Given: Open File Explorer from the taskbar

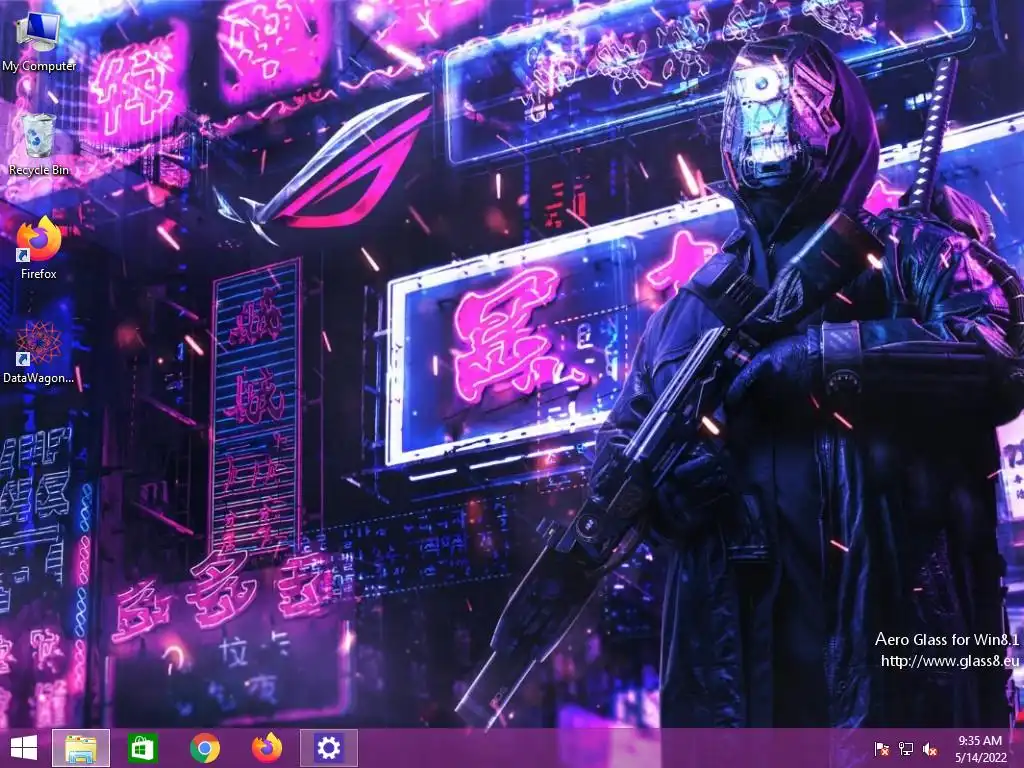Looking at the screenshot, I should [x=81, y=748].
